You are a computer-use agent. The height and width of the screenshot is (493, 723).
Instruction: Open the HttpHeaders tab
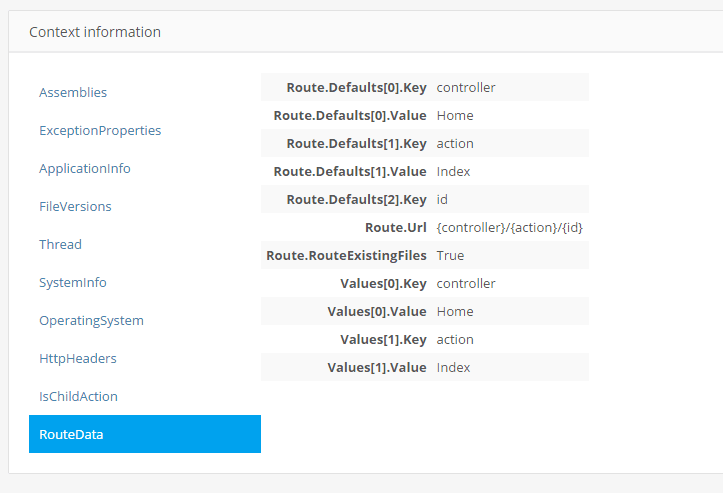78,358
